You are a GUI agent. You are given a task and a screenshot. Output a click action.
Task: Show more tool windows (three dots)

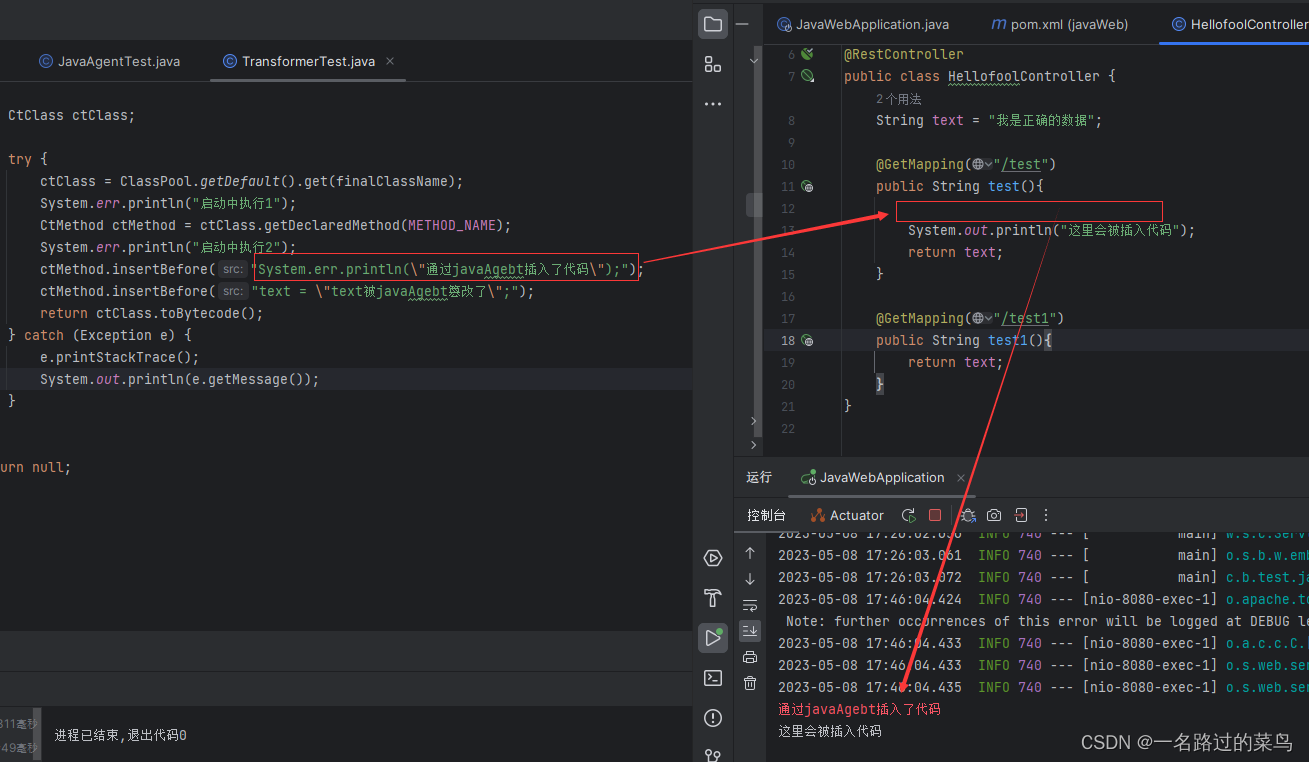pos(713,104)
